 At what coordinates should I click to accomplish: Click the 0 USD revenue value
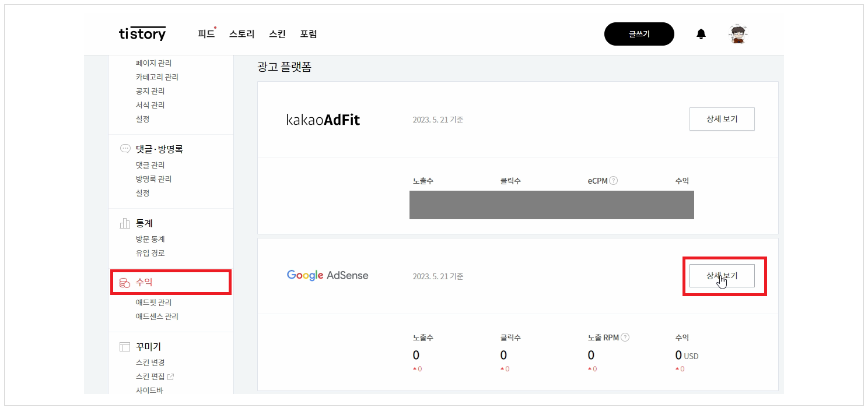click(x=687, y=355)
